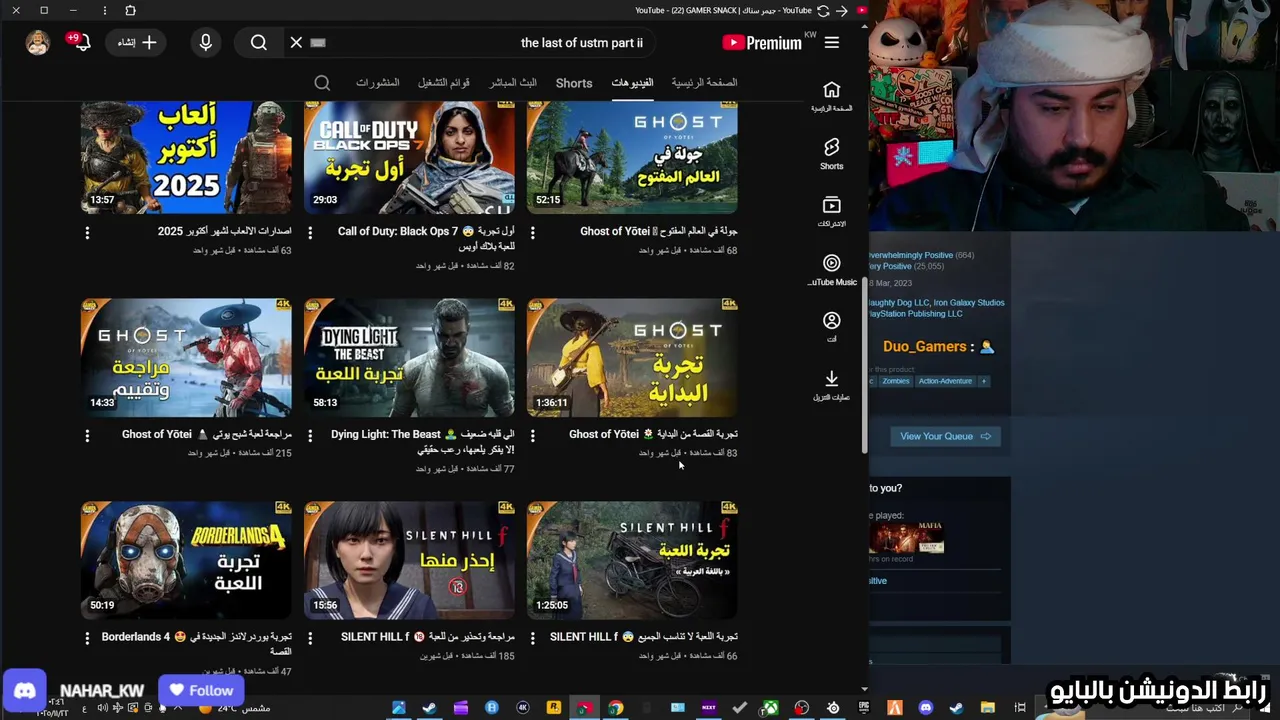Open Chrome from the Windows taskbar
This screenshot has width=1280, height=720.
(x=616, y=708)
